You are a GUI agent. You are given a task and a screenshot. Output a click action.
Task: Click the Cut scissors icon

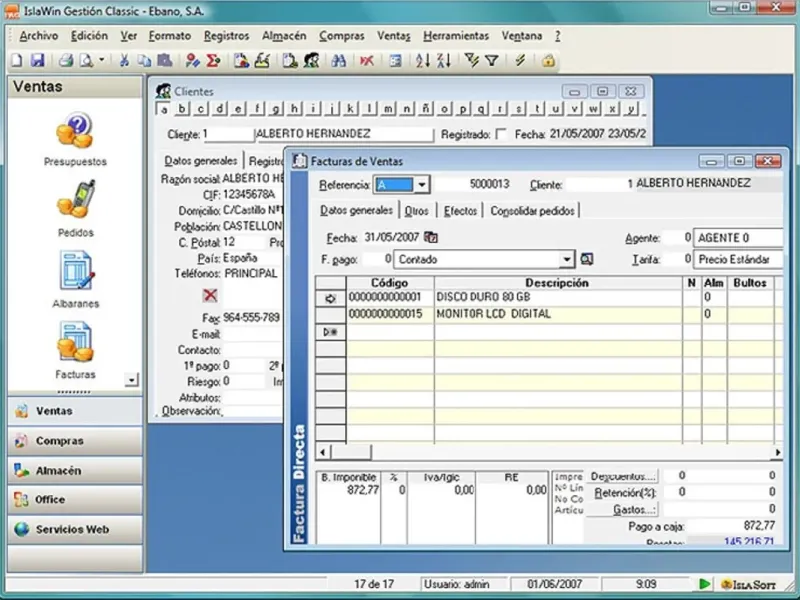[123, 61]
